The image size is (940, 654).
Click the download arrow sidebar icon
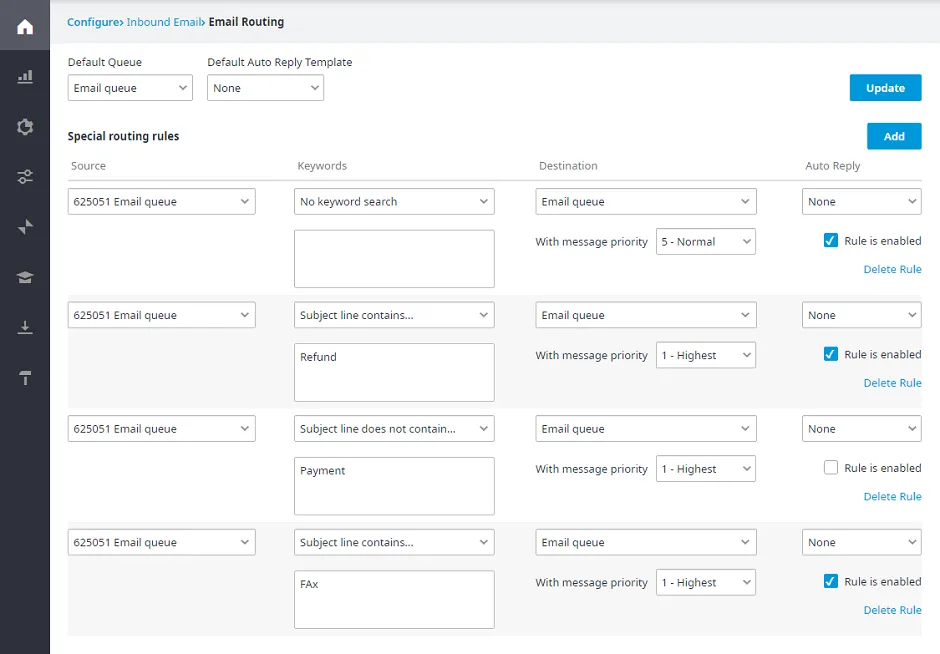point(25,327)
